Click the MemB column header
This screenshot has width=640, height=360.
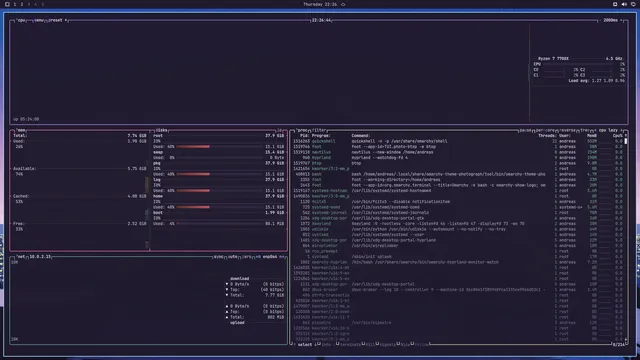pos(592,136)
